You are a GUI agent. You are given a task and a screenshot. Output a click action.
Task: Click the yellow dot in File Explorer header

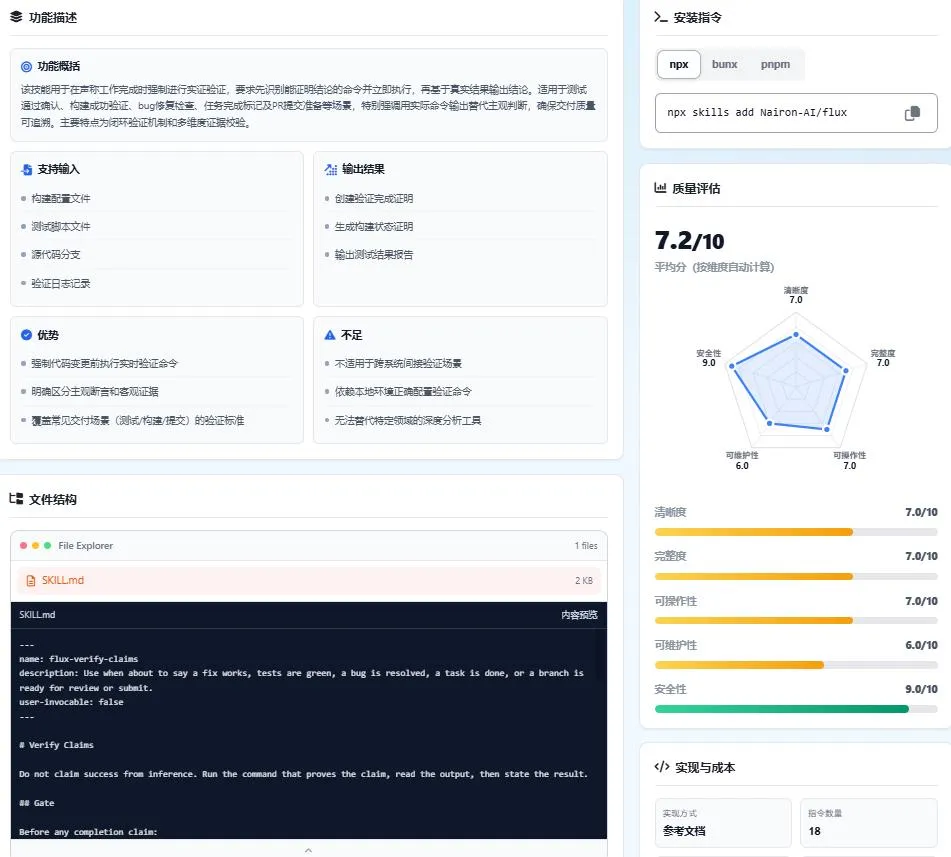coord(35,545)
